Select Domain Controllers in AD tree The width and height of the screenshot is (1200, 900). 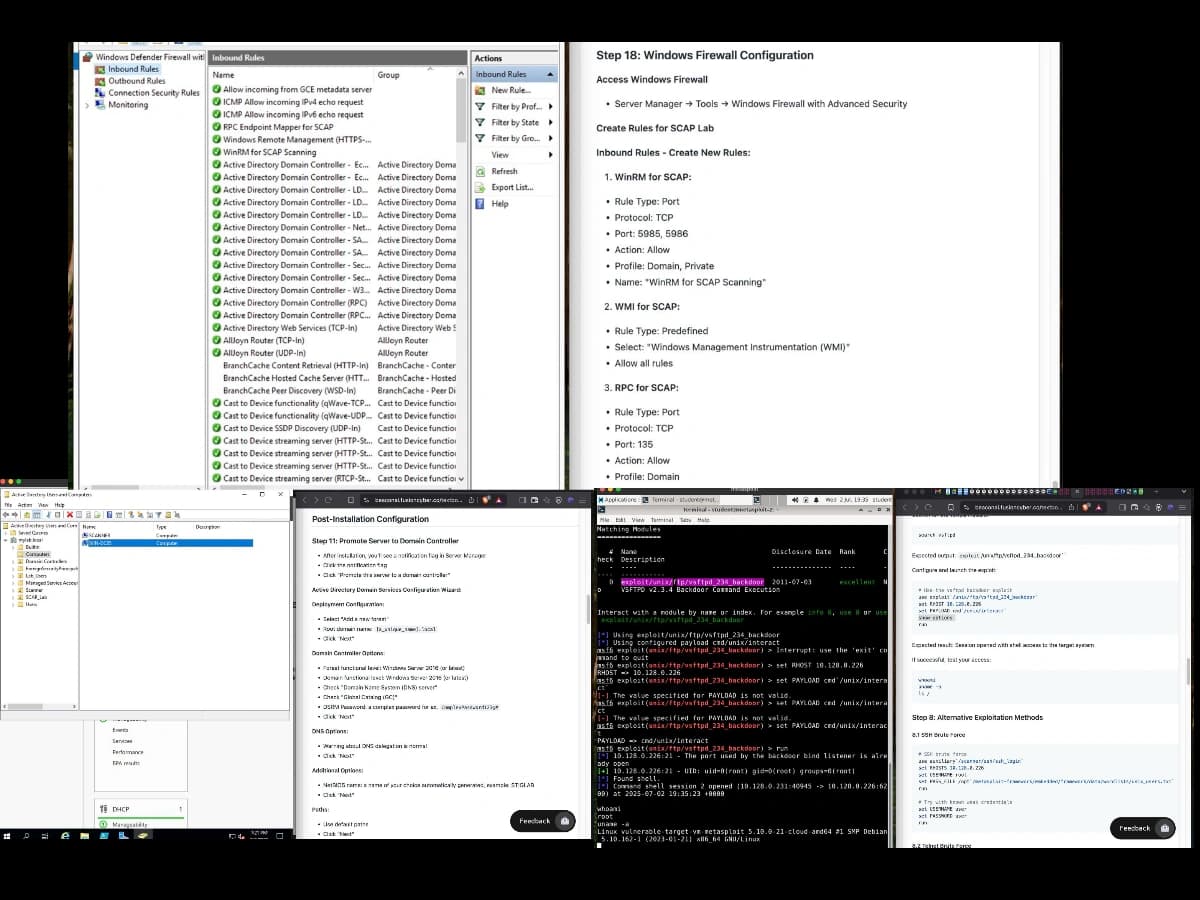click(44, 561)
